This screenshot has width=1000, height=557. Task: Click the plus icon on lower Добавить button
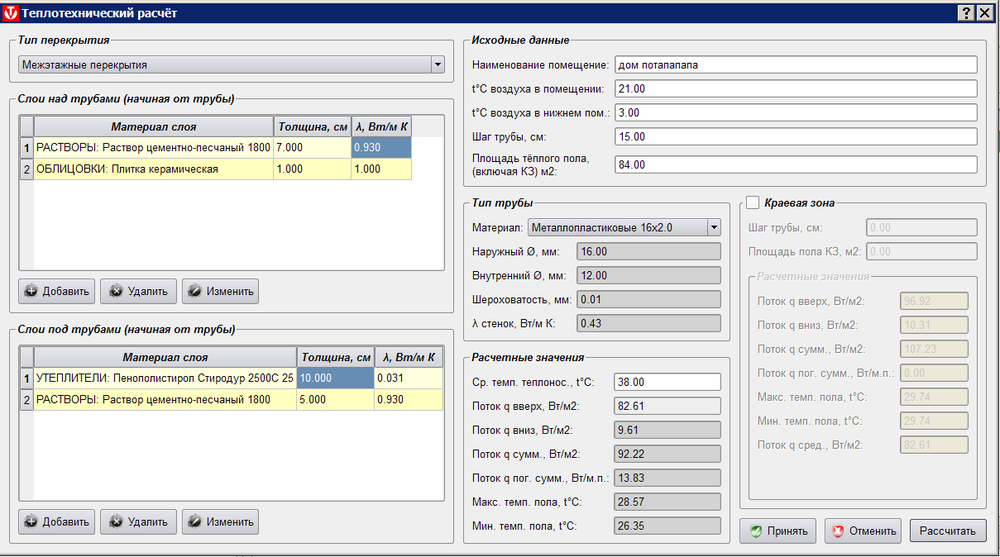(x=30, y=522)
